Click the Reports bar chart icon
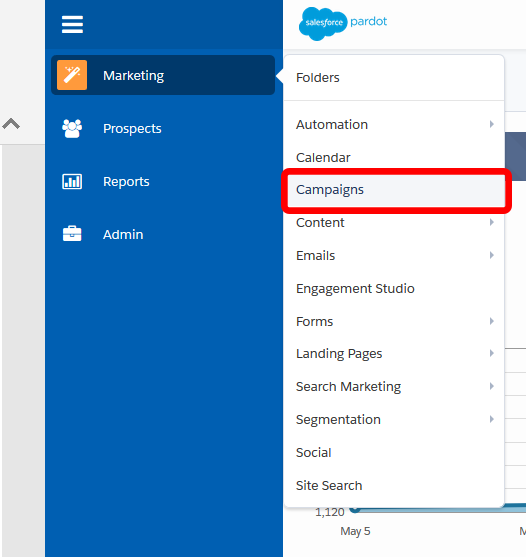 pyautogui.click(x=72, y=182)
